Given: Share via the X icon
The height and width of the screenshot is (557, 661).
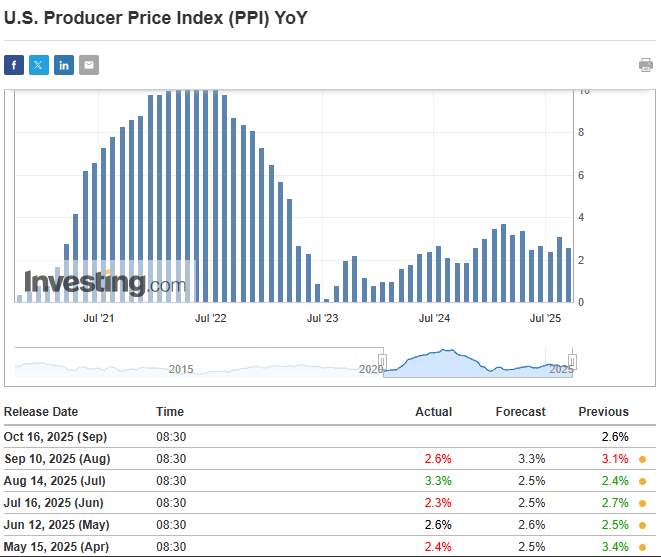Looking at the screenshot, I should tap(39, 65).
